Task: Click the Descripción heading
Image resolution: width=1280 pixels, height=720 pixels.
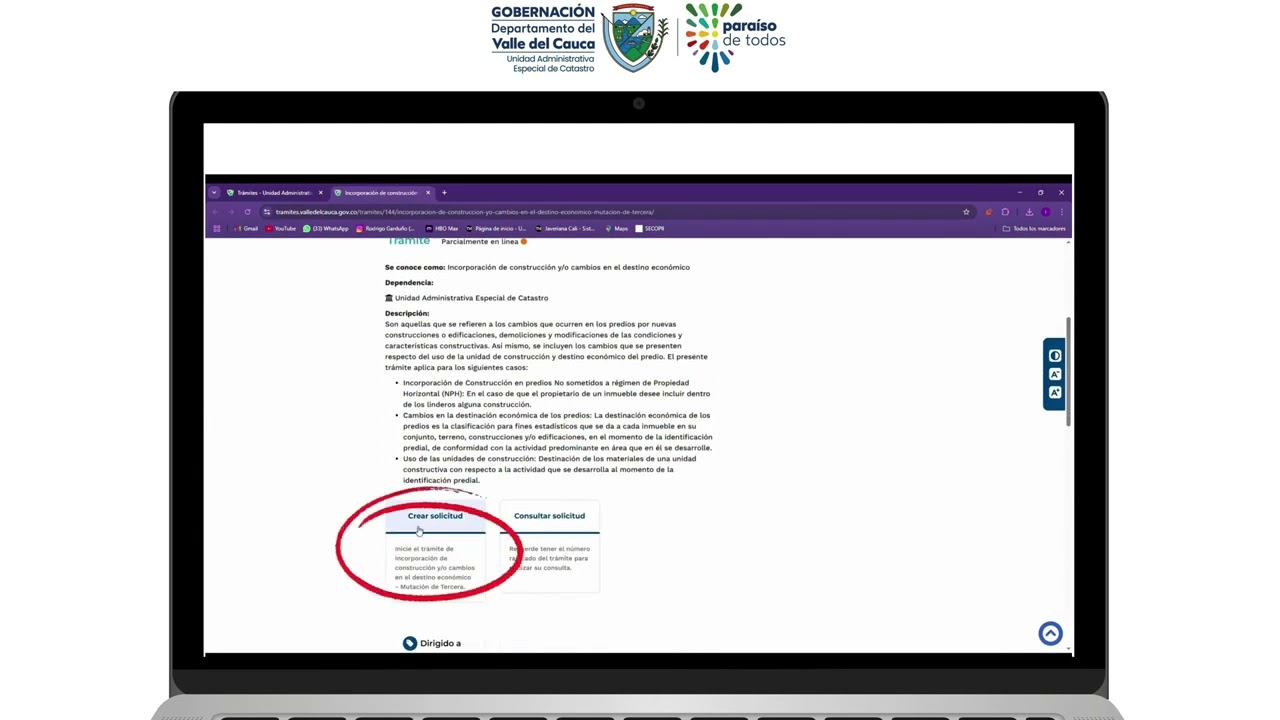Action: pos(407,313)
